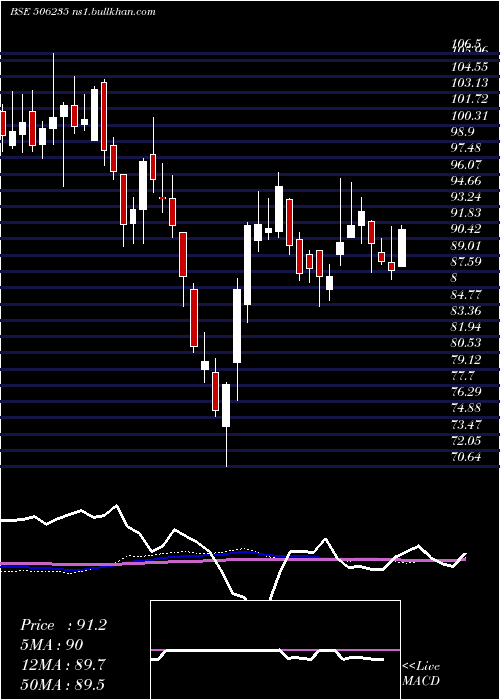Click the 97.48 price axis label
The image size is (500, 700).
tap(466, 148)
